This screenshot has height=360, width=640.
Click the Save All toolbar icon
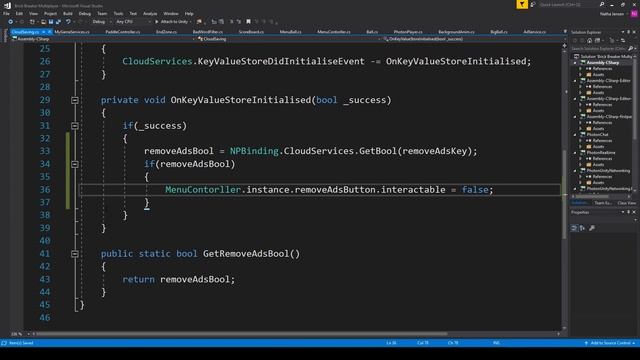[58, 22]
